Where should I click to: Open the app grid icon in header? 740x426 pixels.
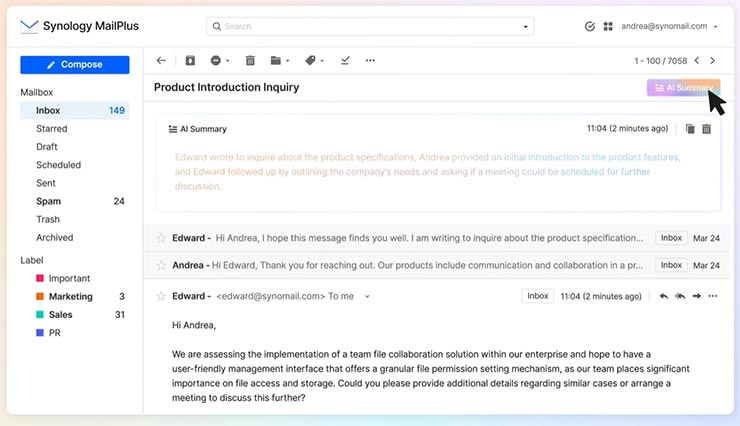point(607,26)
